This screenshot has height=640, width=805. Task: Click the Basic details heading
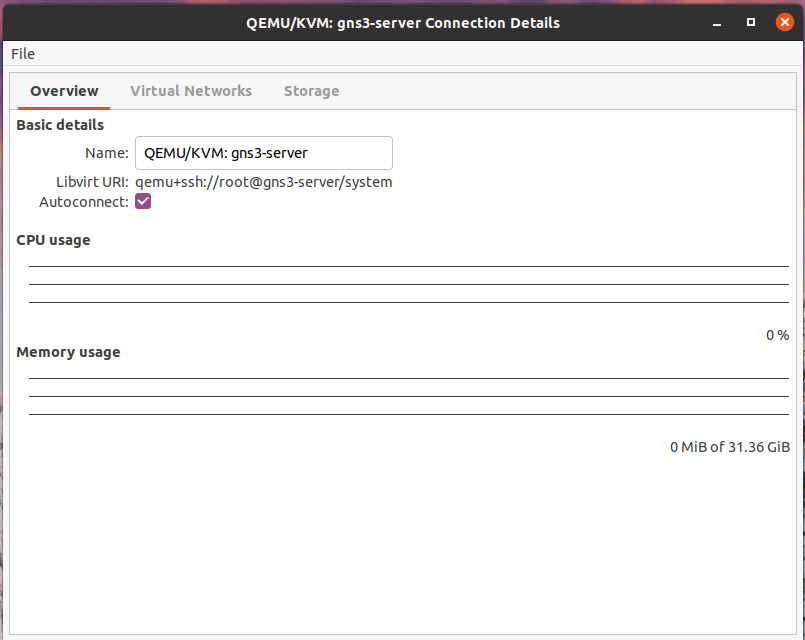(60, 125)
